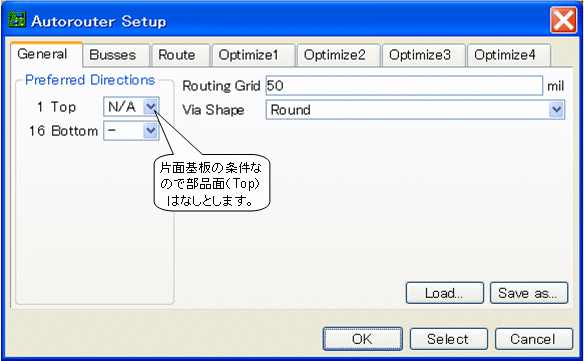
Task: Expand the 1 Top direction dropdown
Action: pyautogui.click(x=131, y=107)
